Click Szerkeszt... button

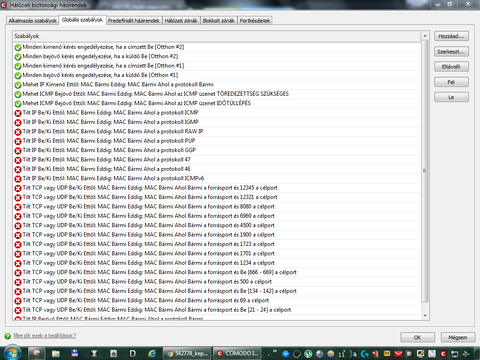tap(451, 51)
